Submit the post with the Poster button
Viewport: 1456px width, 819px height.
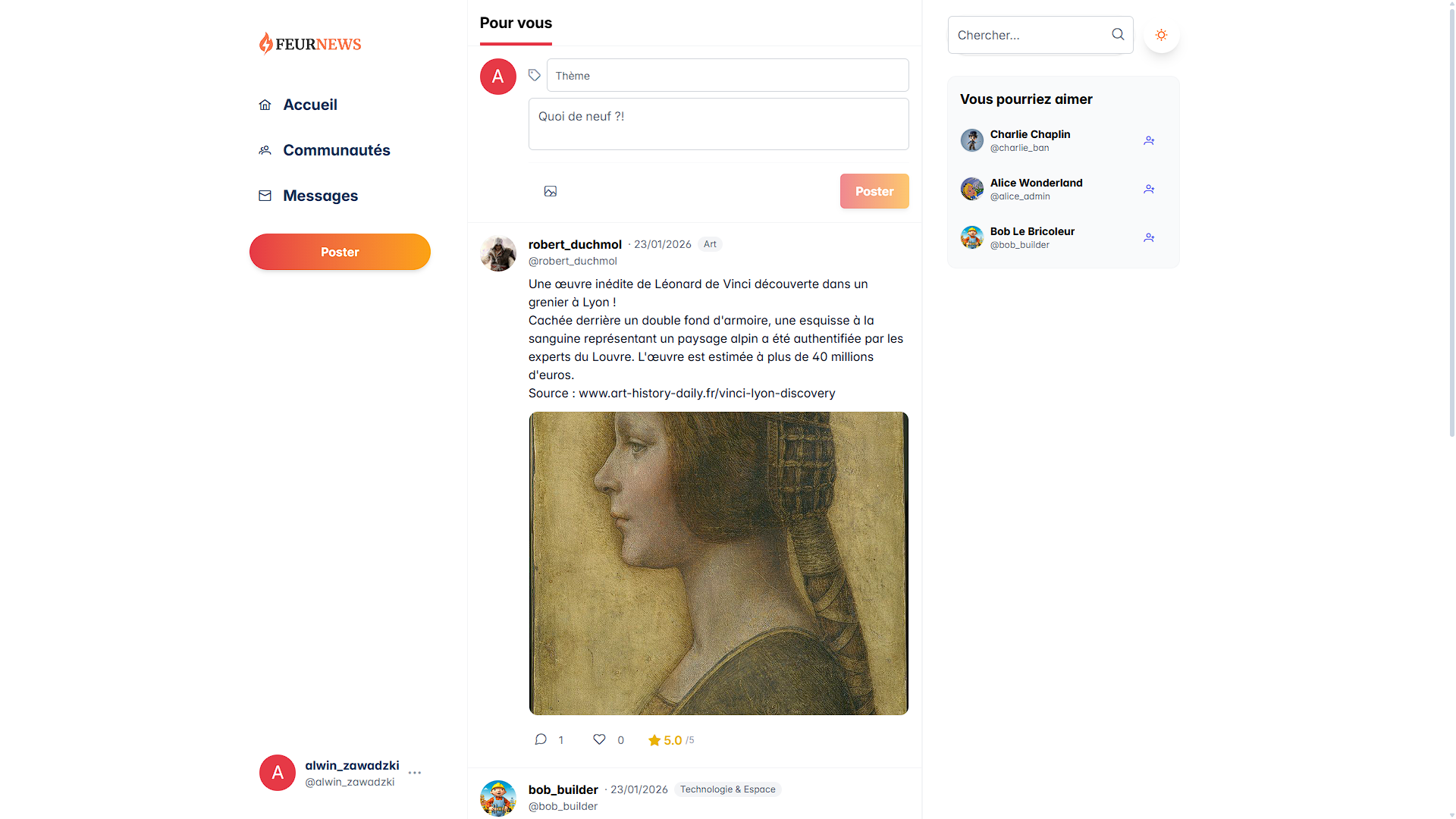tap(874, 191)
